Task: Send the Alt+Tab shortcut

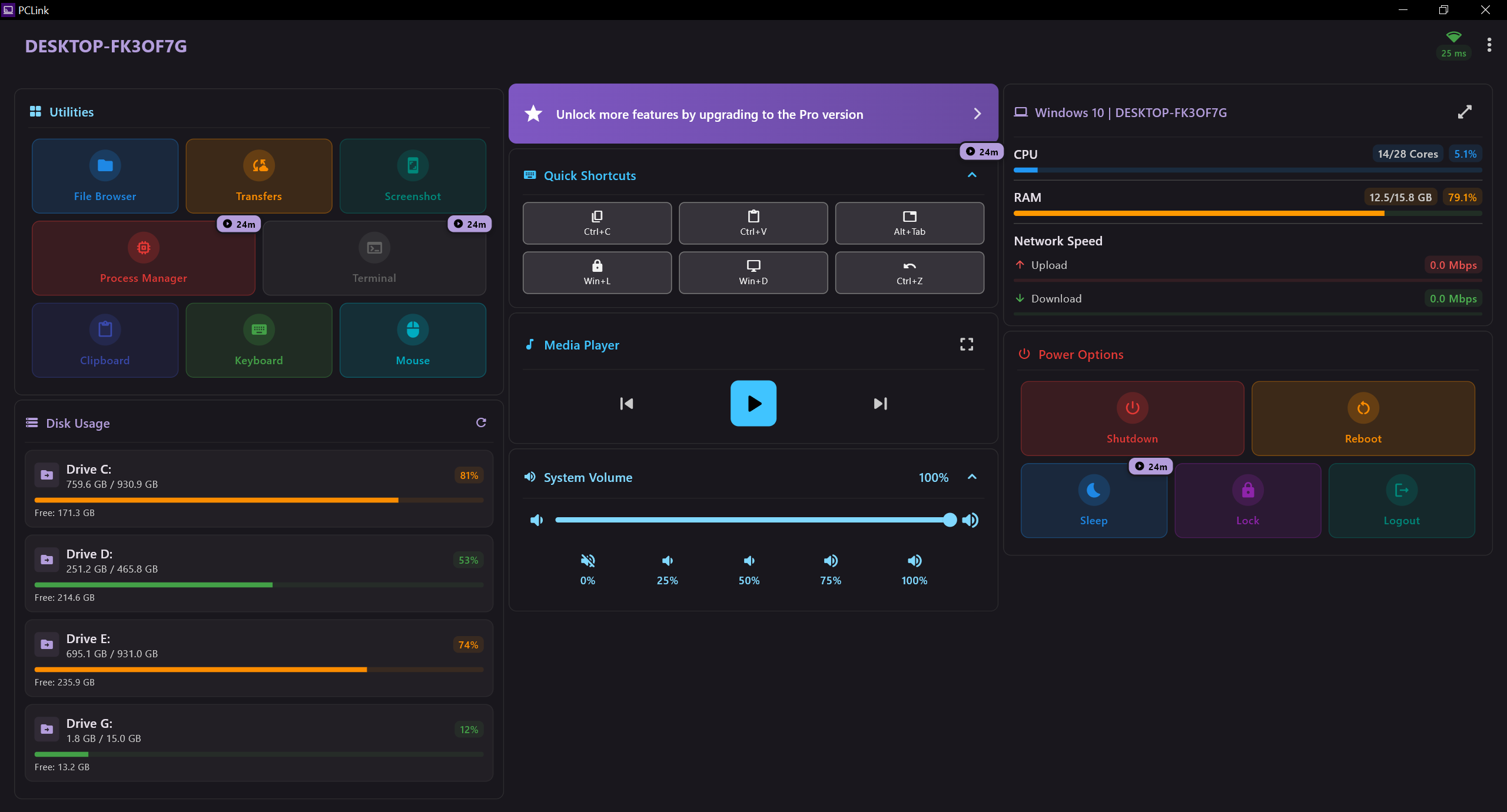Action: 909,223
